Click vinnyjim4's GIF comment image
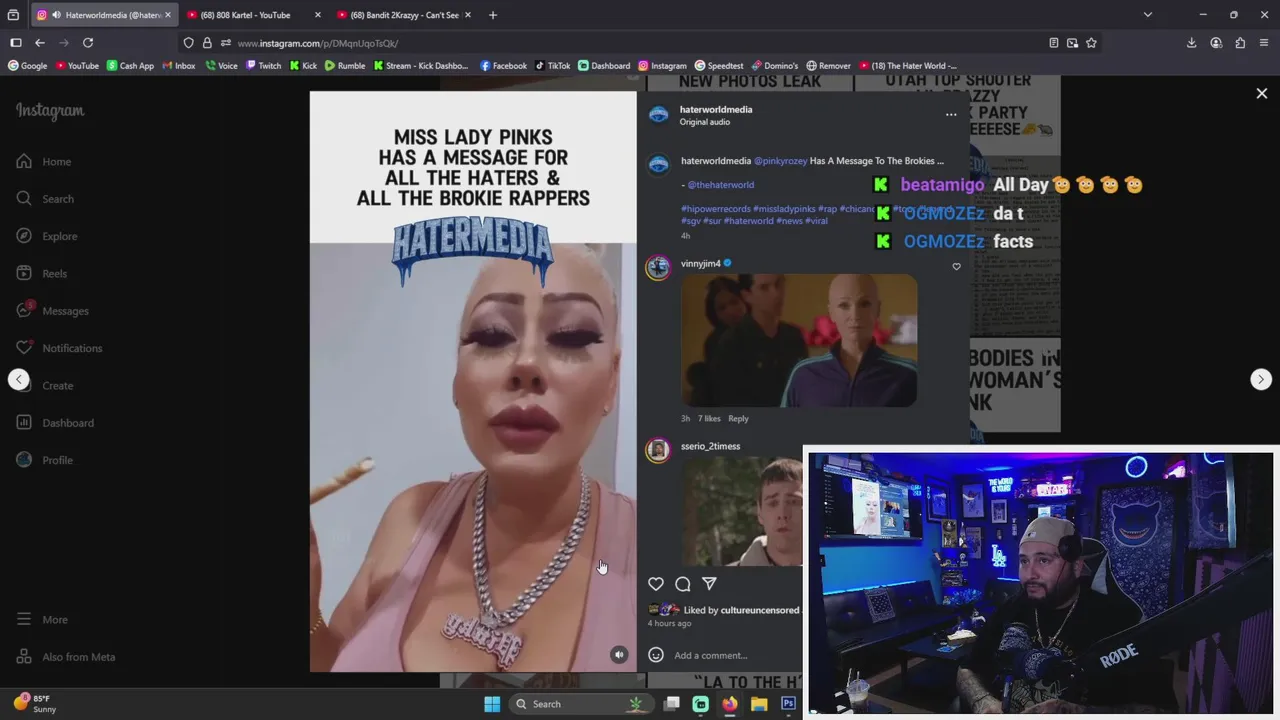Screen dimensions: 1280x720 [x=799, y=341]
